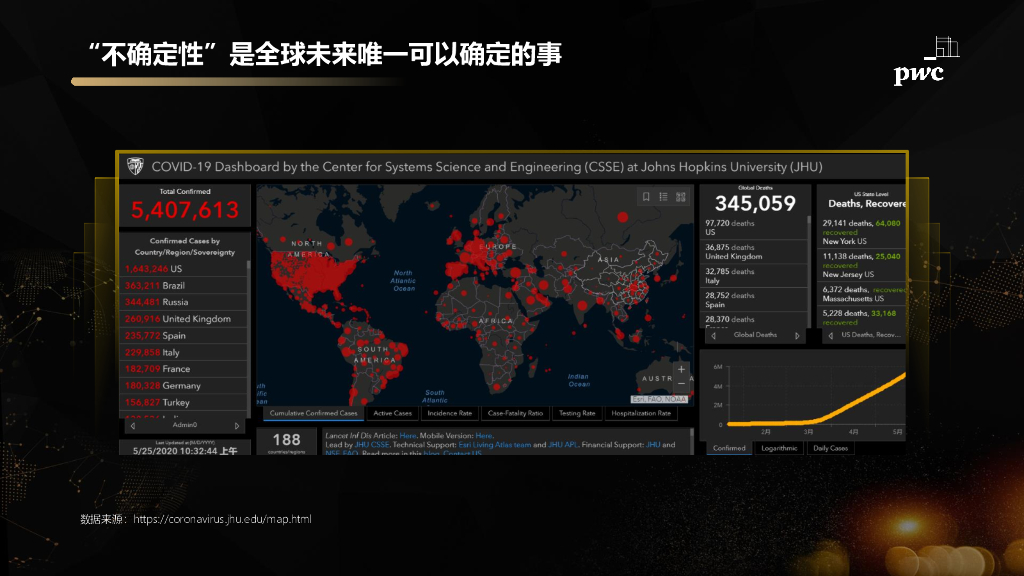Click the North Atlantic Ocean map label
The width and height of the screenshot is (1024, 576).
pyautogui.click(x=403, y=281)
